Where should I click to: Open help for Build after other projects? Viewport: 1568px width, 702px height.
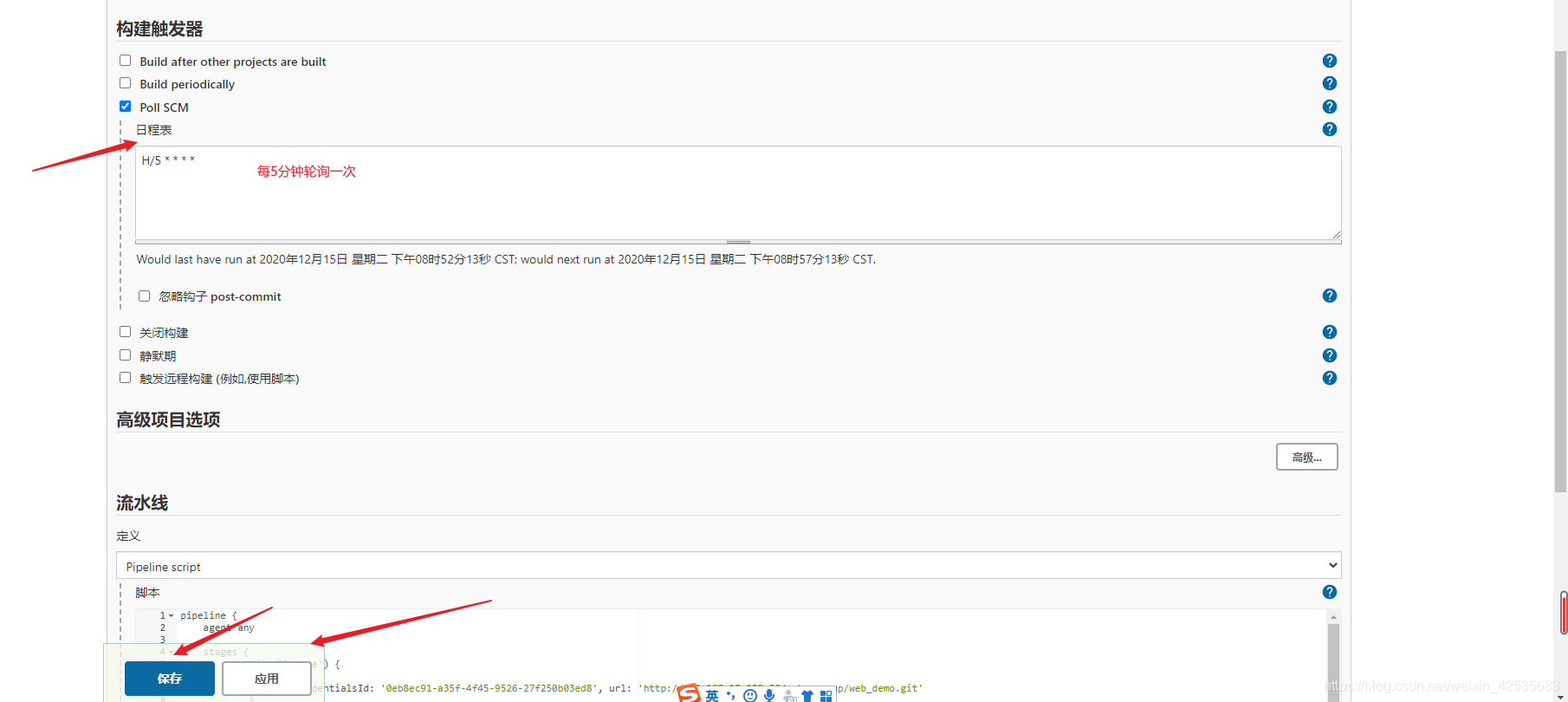[x=1330, y=61]
